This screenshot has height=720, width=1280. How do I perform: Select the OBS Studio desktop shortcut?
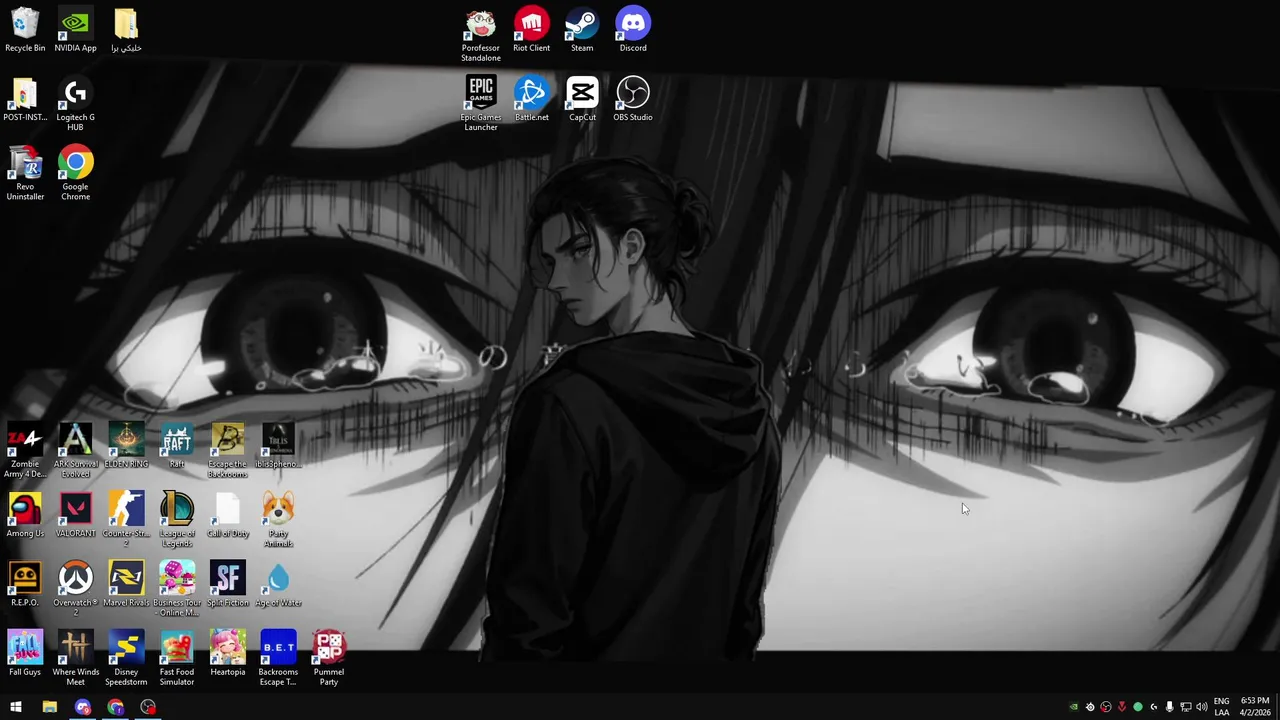tap(633, 99)
